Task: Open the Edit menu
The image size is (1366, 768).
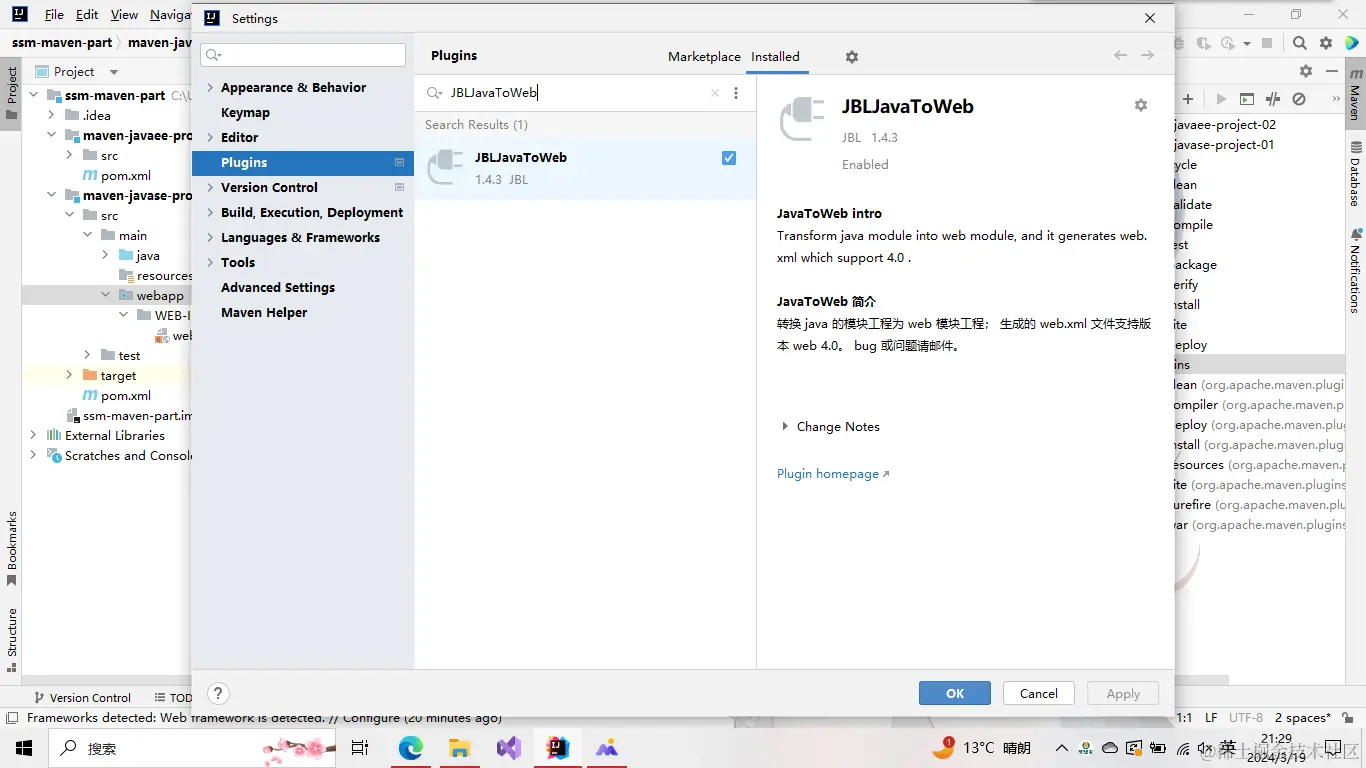Action: point(87,15)
